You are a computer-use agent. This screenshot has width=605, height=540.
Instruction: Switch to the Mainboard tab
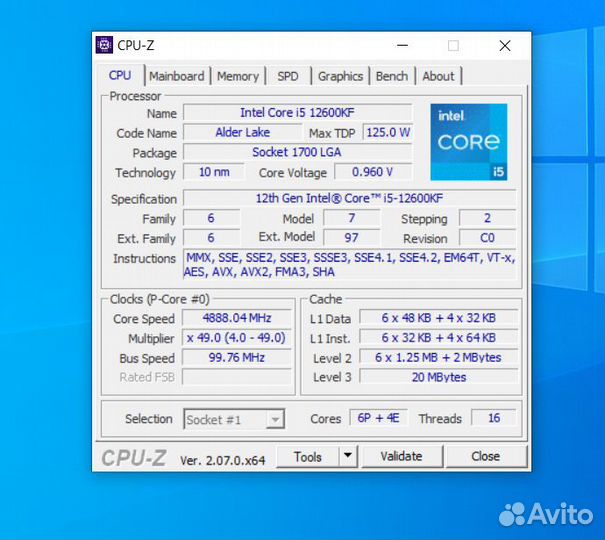(177, 76)
